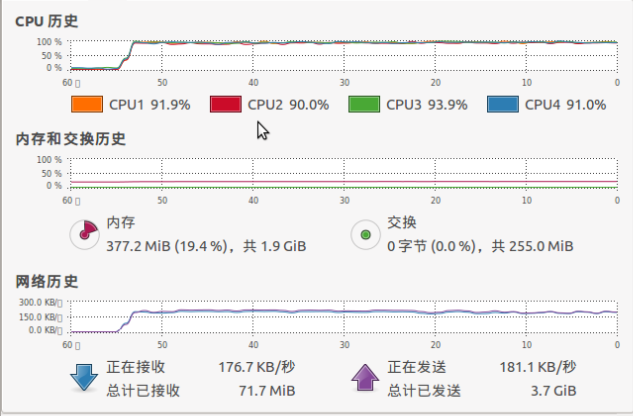633x416 pixels.
Task: Click the receiving rate 176.7 KB/秒
Action: (257, 367)
